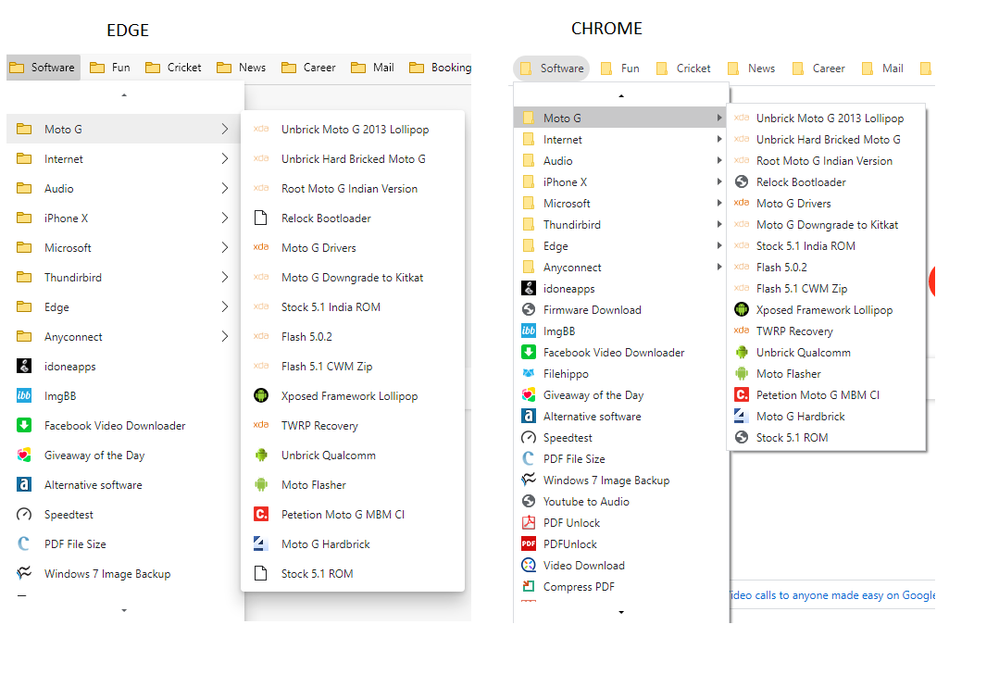The height and width of the screenshot is (674, 999).
Task: Open Moto G Drivers bookmark in Edge
Action: coord(353,247)
